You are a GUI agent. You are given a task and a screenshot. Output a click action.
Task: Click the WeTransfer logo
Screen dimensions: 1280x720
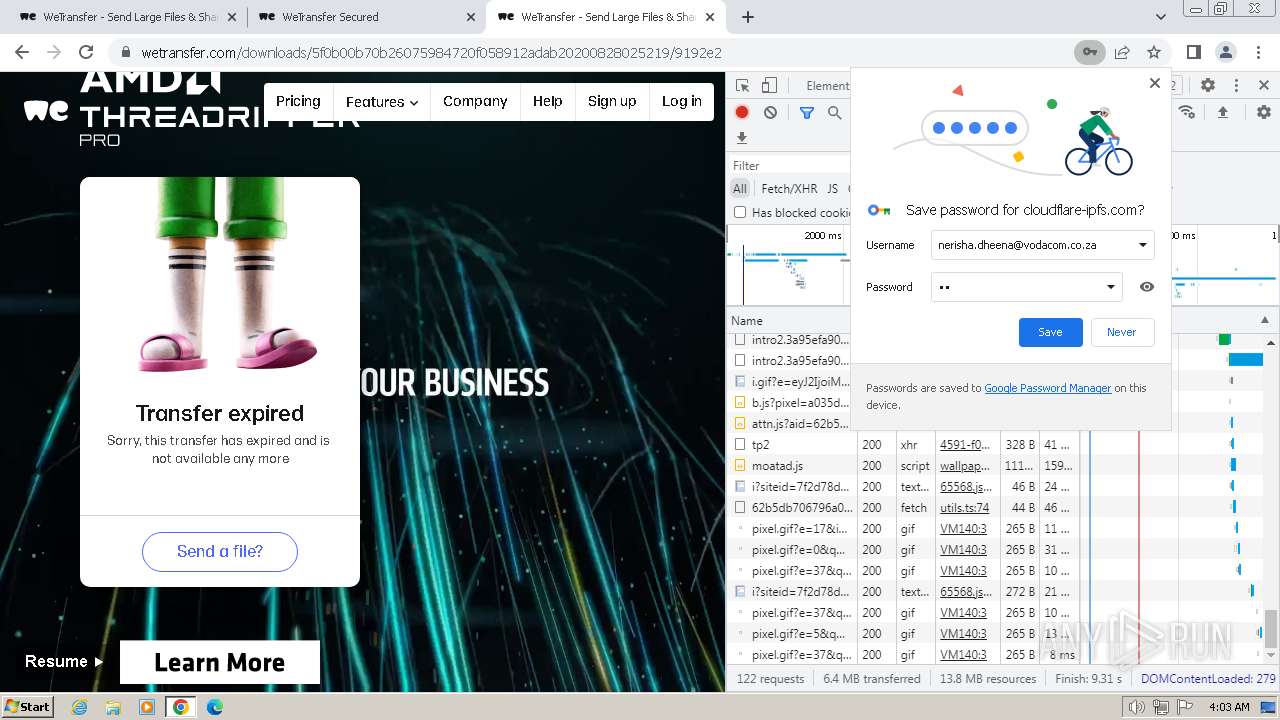[x=46, y=111]
